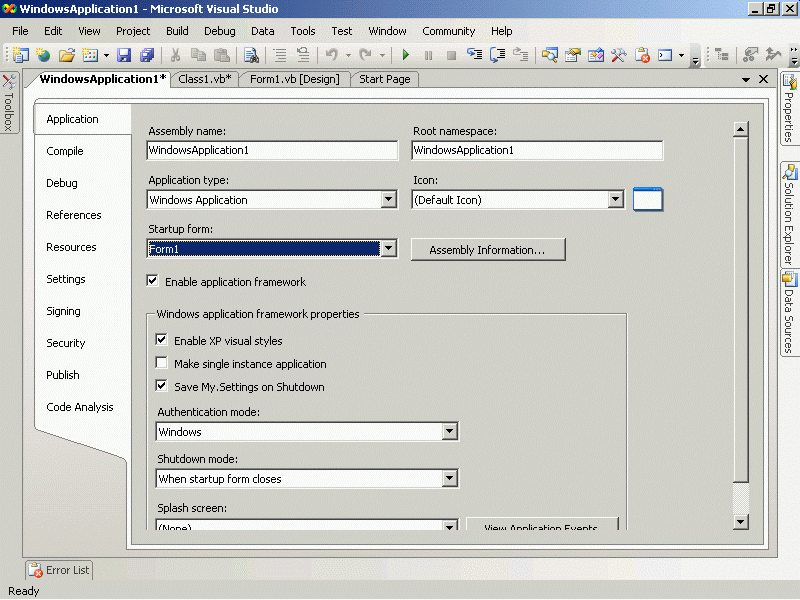Click the New Project toolbar icon
The height and width of the screenshot is (600, 800).
[x=20, y=55]
